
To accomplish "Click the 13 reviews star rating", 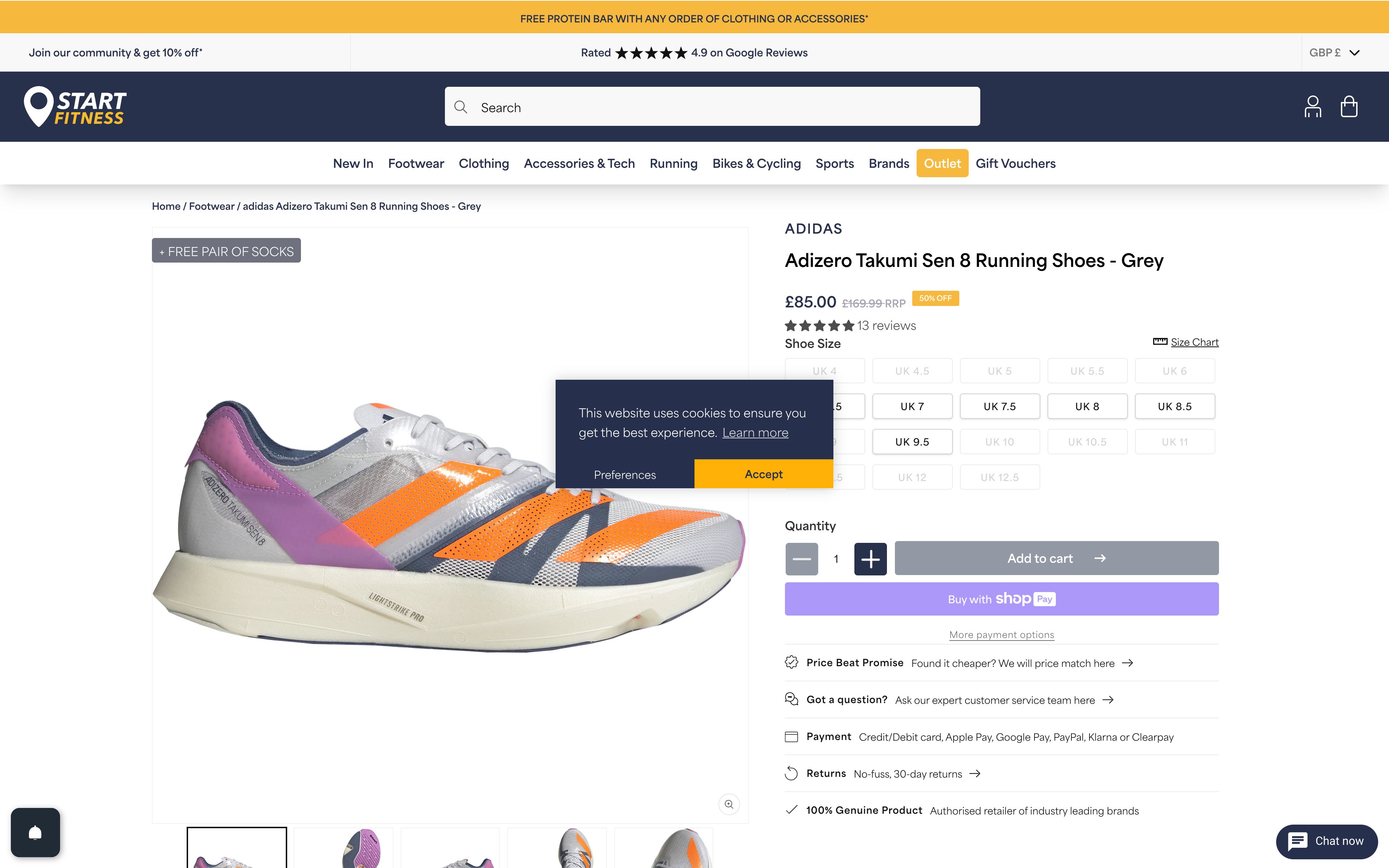I will (849, 325).
